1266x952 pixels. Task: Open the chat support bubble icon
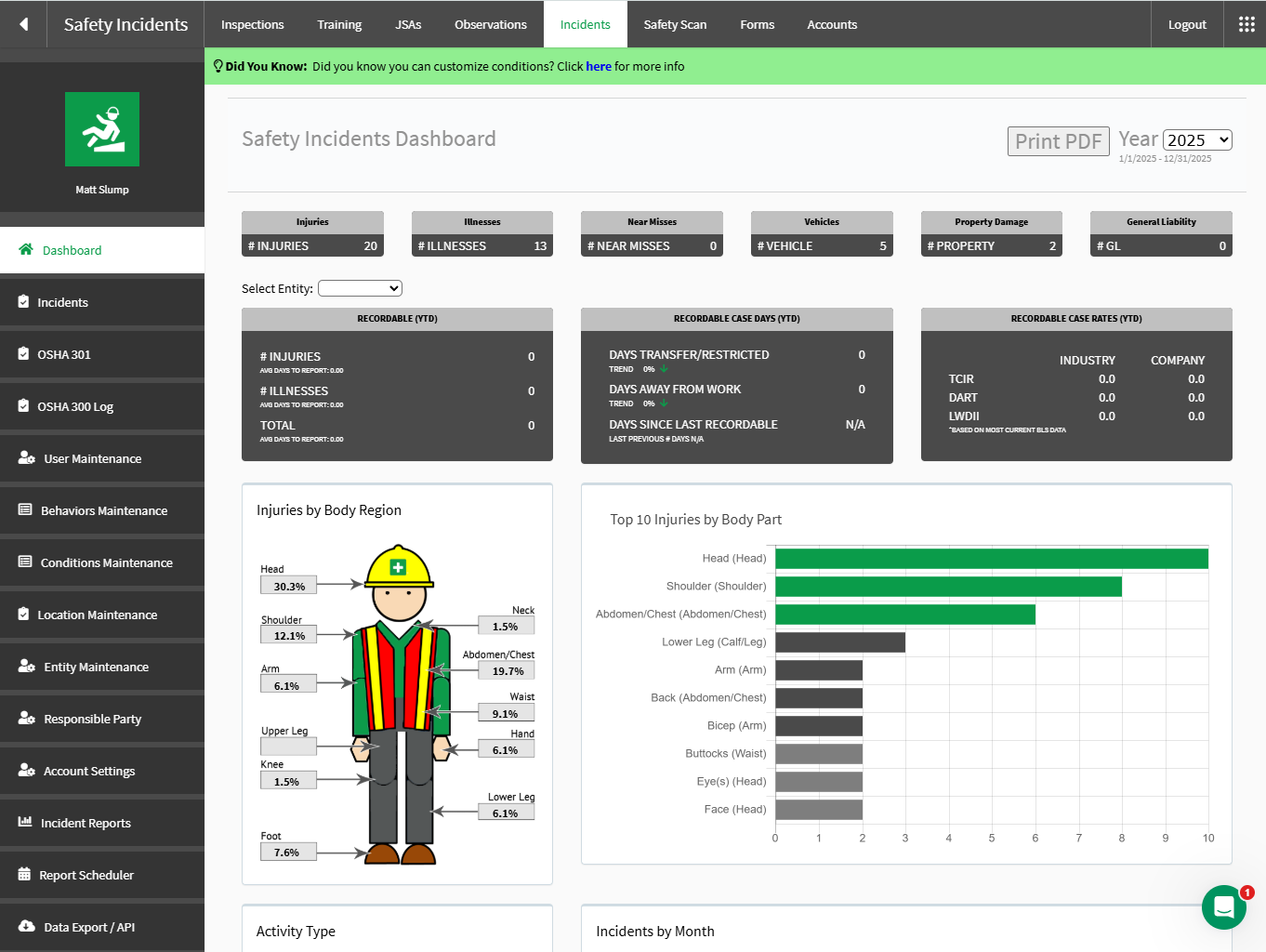1224,907
